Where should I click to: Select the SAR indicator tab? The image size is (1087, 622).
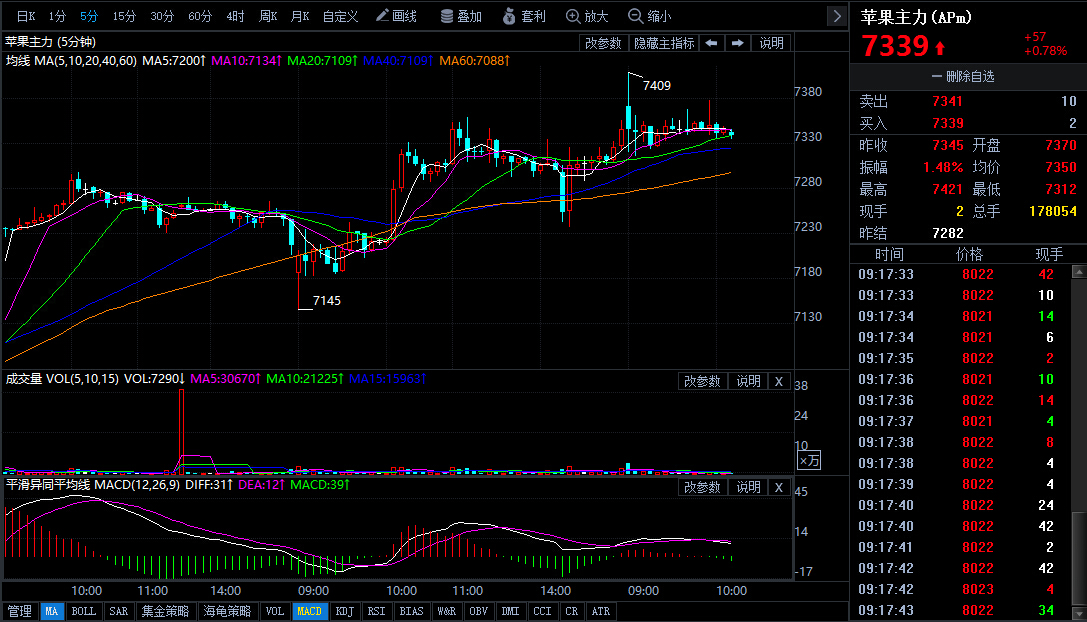(119, 611)
